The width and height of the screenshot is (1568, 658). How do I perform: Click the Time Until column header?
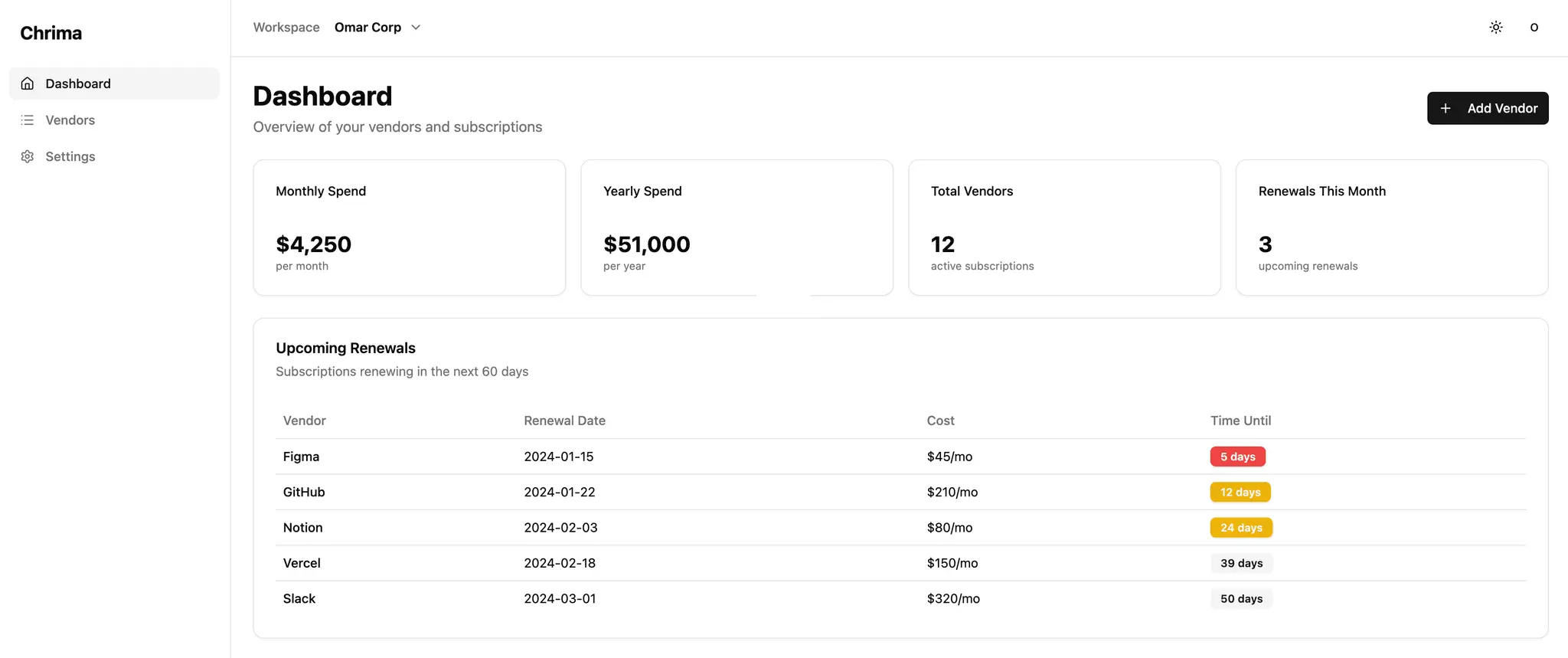point(1240,421)
